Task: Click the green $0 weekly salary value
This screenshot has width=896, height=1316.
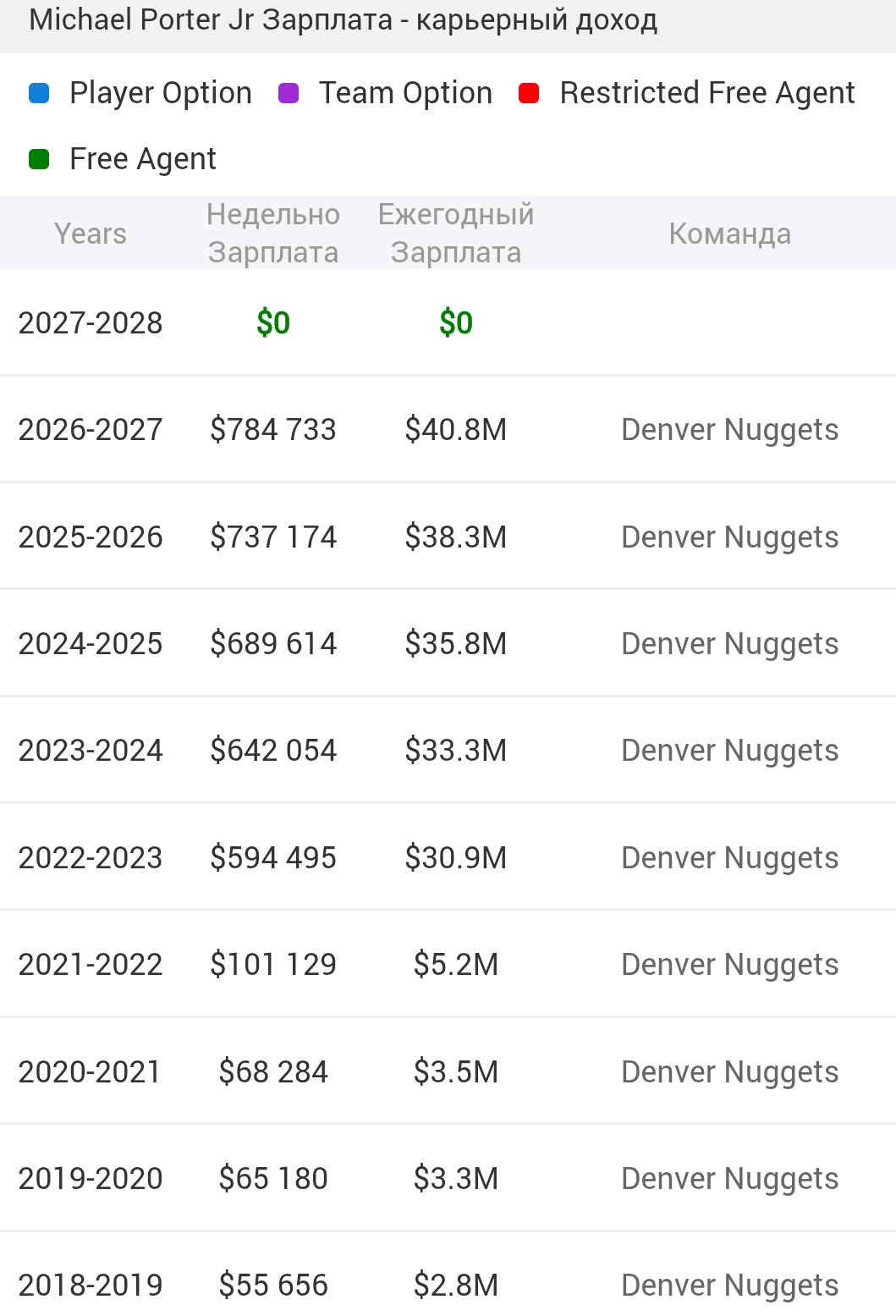Action: tap(273, 323)
